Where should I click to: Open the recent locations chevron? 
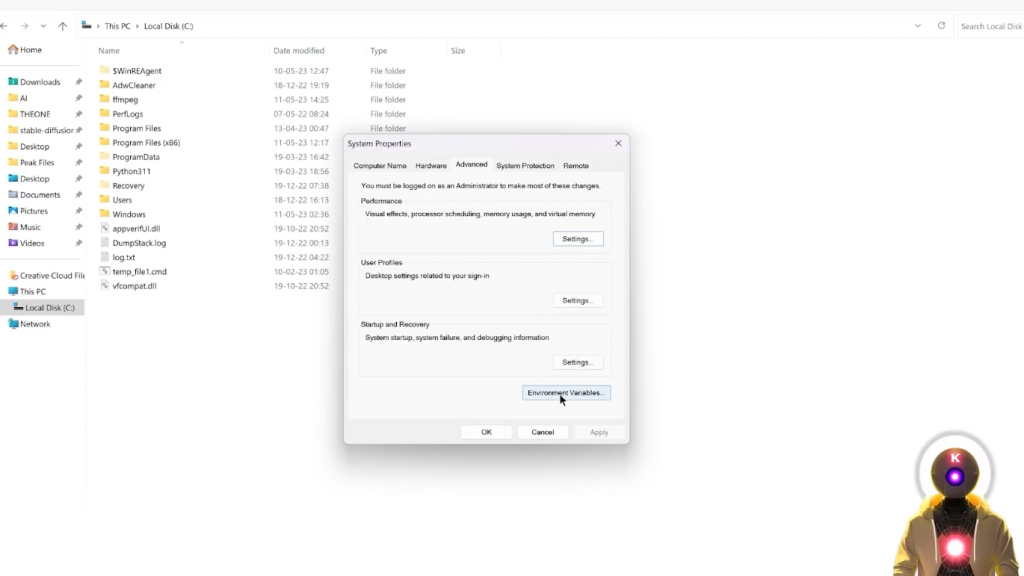point(43,26)
